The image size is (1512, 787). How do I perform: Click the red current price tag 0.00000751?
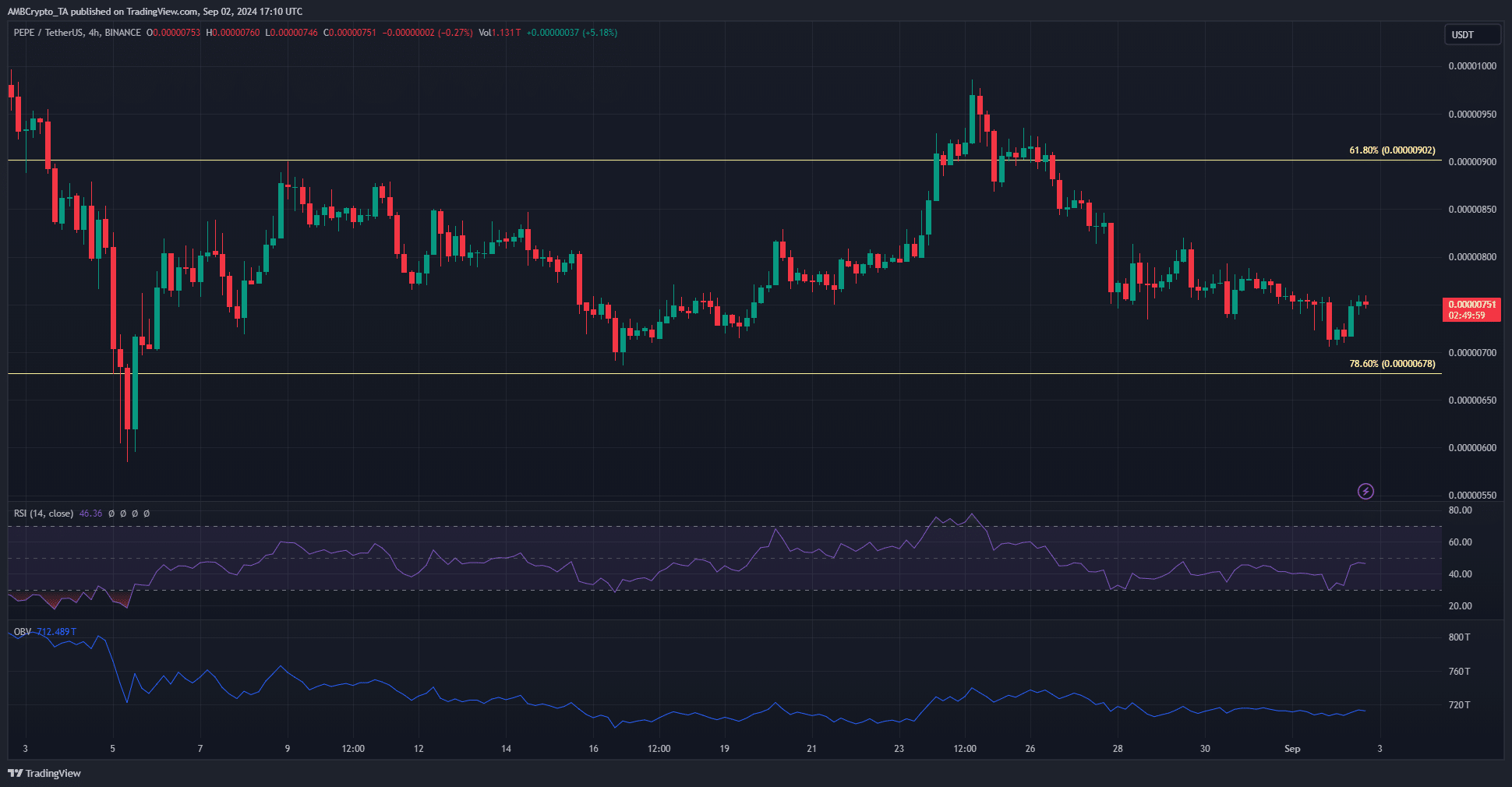coord(1471,305)
